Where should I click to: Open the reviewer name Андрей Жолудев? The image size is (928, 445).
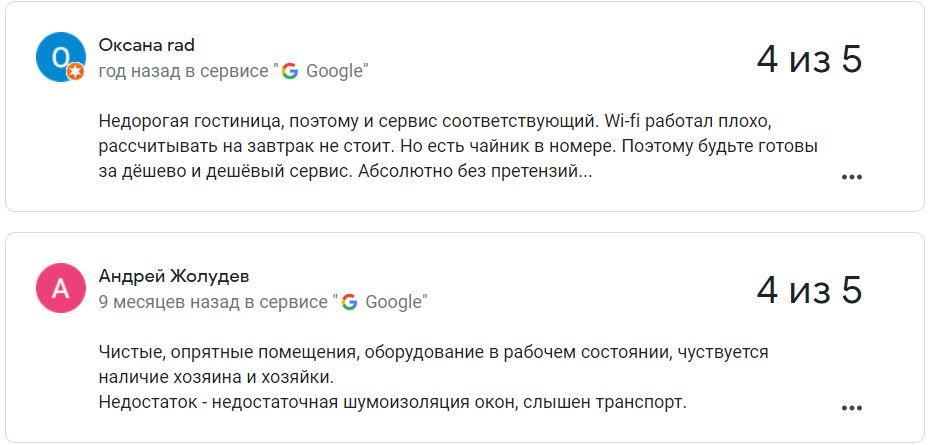[x=174, y=276]
